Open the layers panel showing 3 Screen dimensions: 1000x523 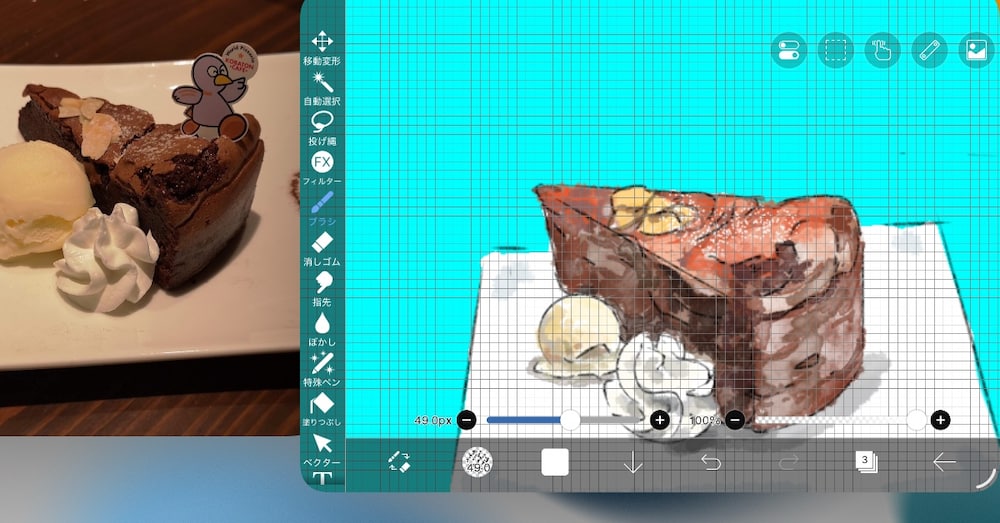[866, 461]
